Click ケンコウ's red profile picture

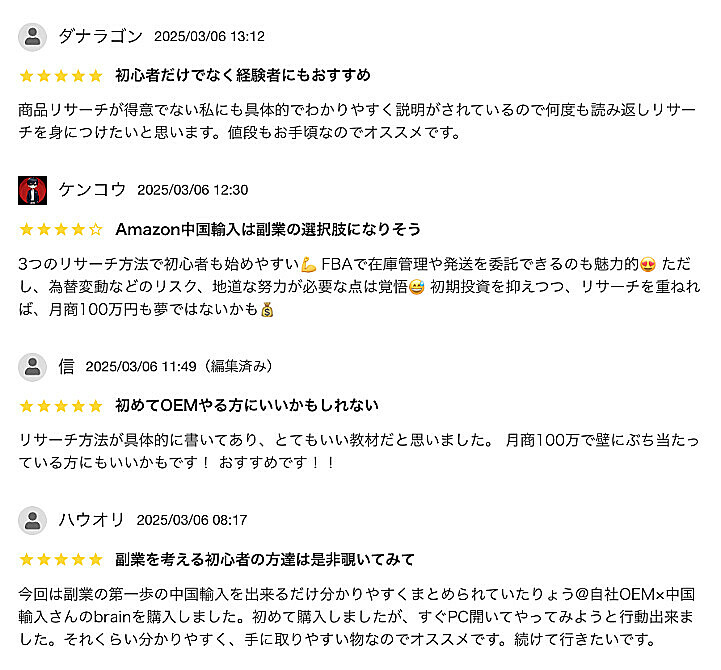pos(33,190)
